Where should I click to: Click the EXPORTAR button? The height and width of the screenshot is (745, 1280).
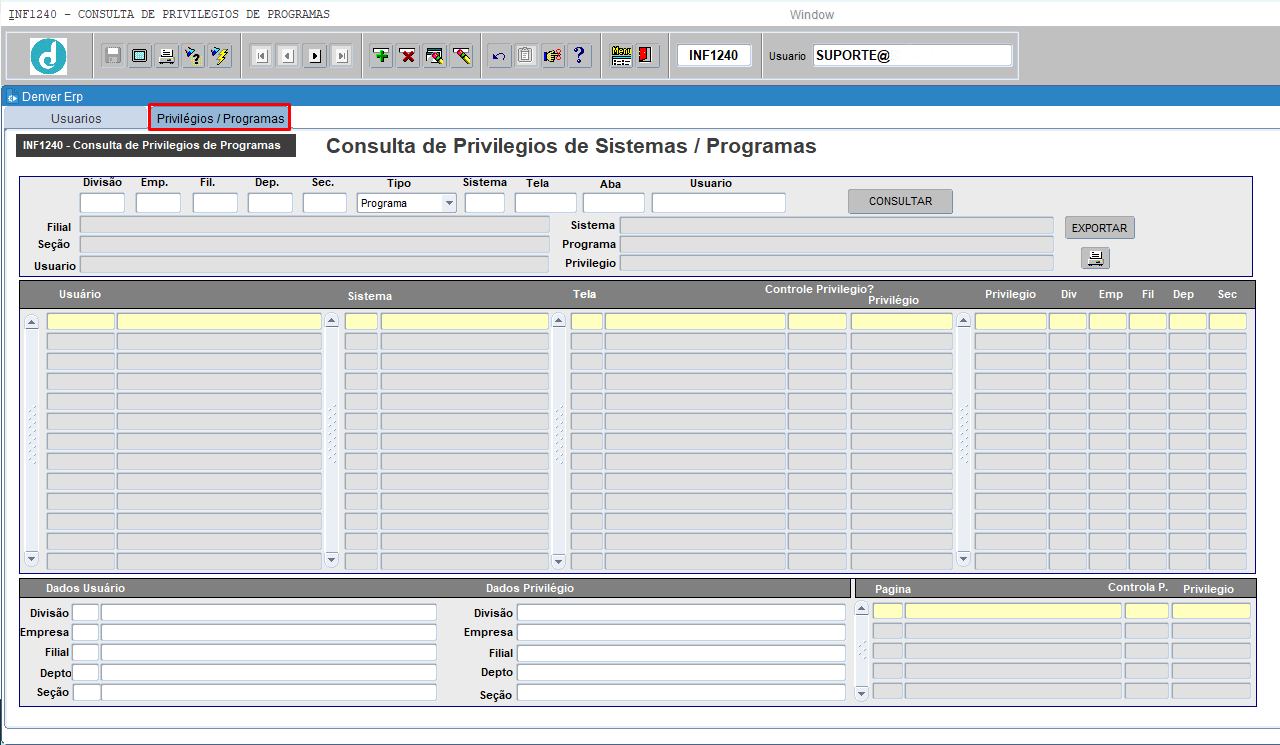(x=1100, y=228)
